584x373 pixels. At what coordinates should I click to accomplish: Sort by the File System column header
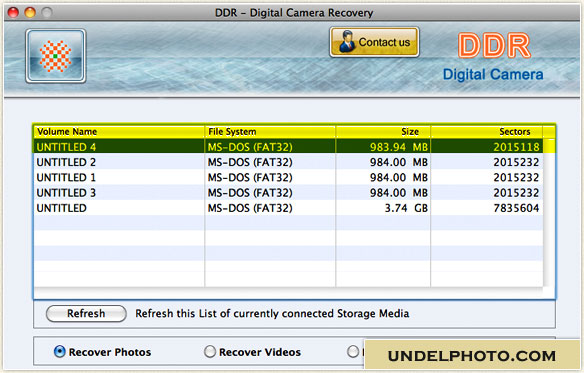click(270, 132)
